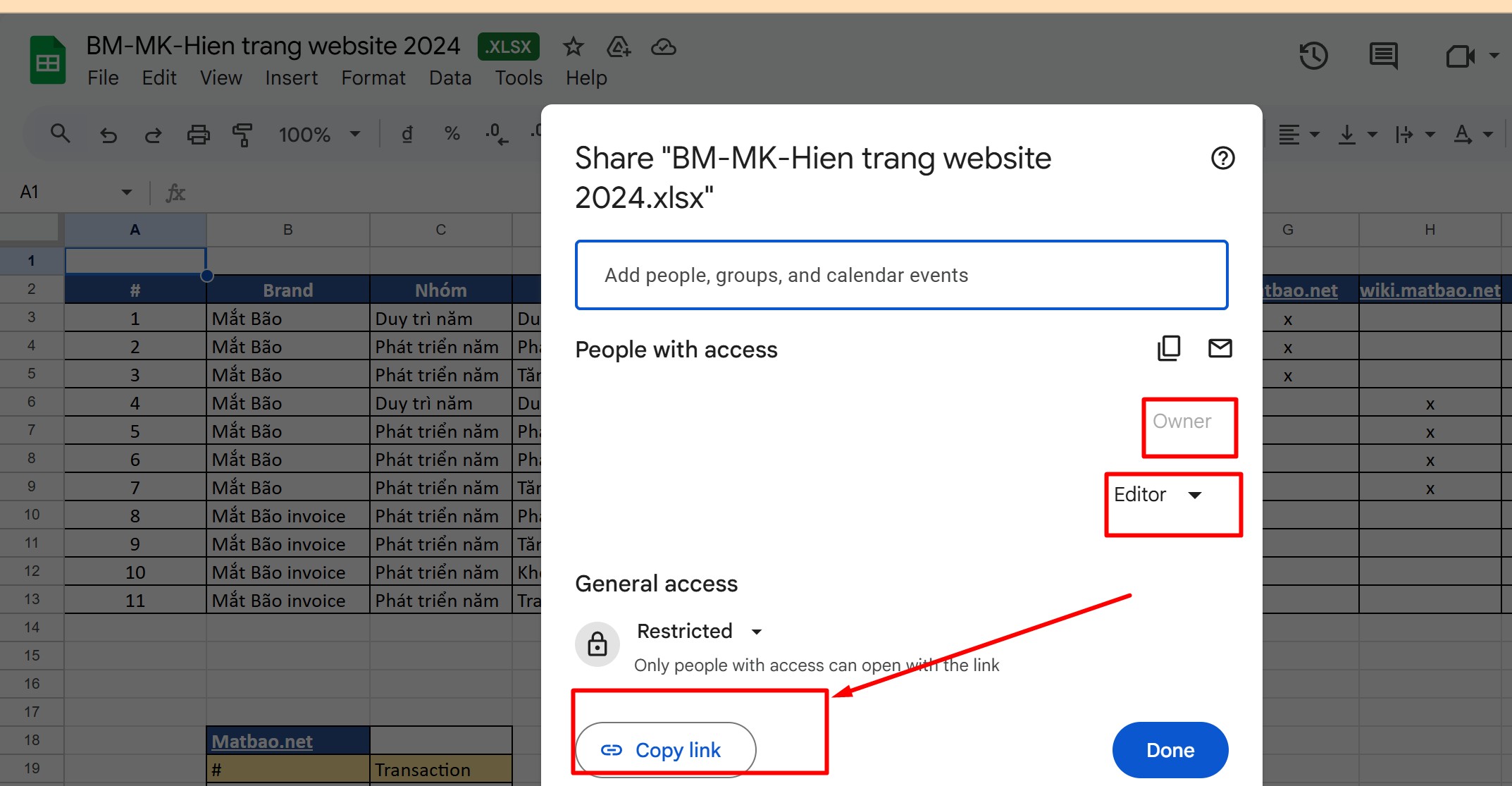1512x786 pixels.
Task: Open the Google Sheets home icon
Action: point(47,60)
